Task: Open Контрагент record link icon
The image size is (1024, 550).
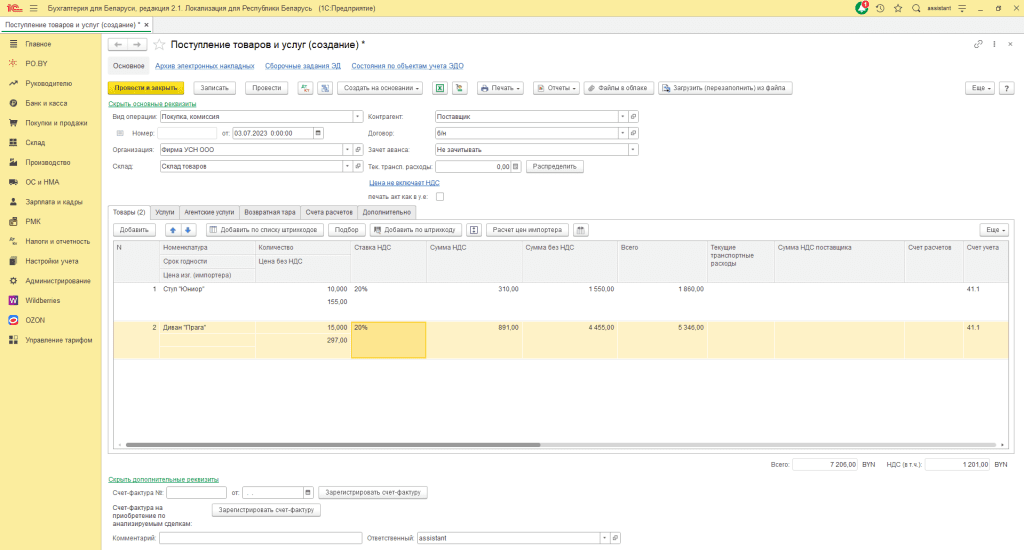Action: point(633,116)
